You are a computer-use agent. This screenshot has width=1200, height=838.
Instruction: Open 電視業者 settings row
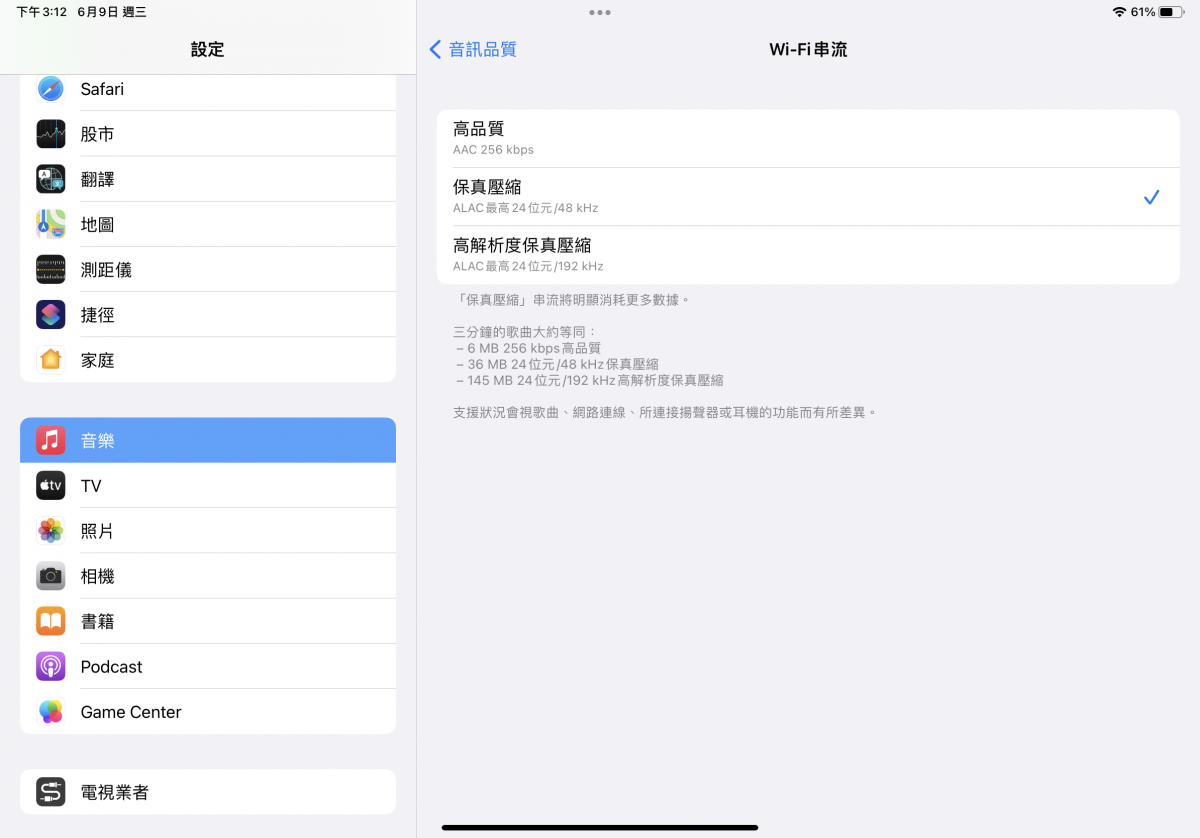(x=208, y=792)
